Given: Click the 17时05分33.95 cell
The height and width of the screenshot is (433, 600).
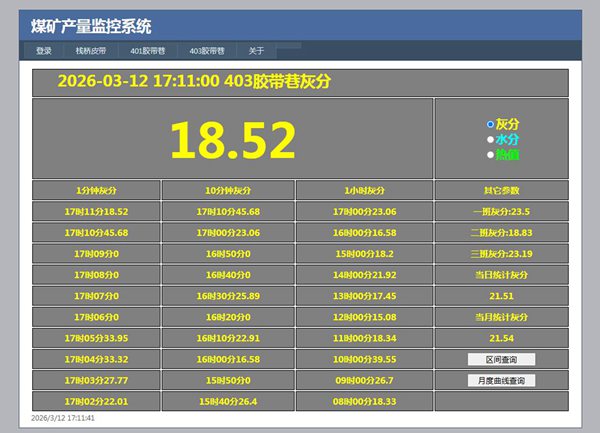Looking at the screenshot, I should click(x=96, y=338).
